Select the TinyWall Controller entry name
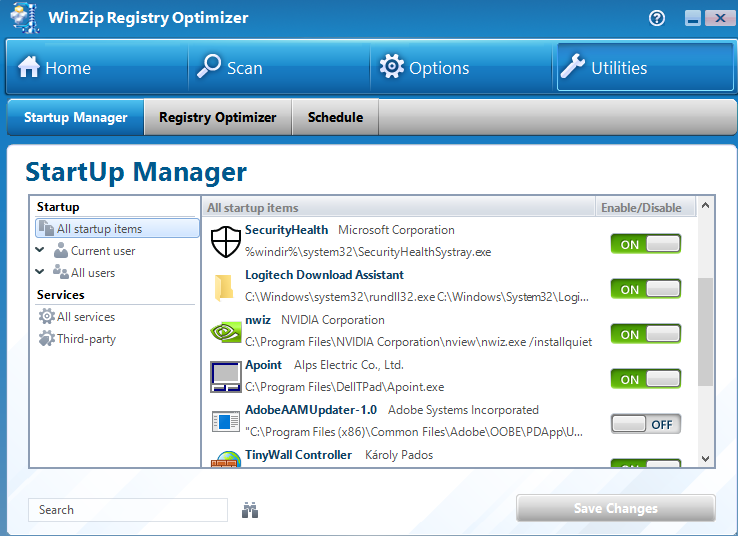The image size is (738, 536). (298, 455)
